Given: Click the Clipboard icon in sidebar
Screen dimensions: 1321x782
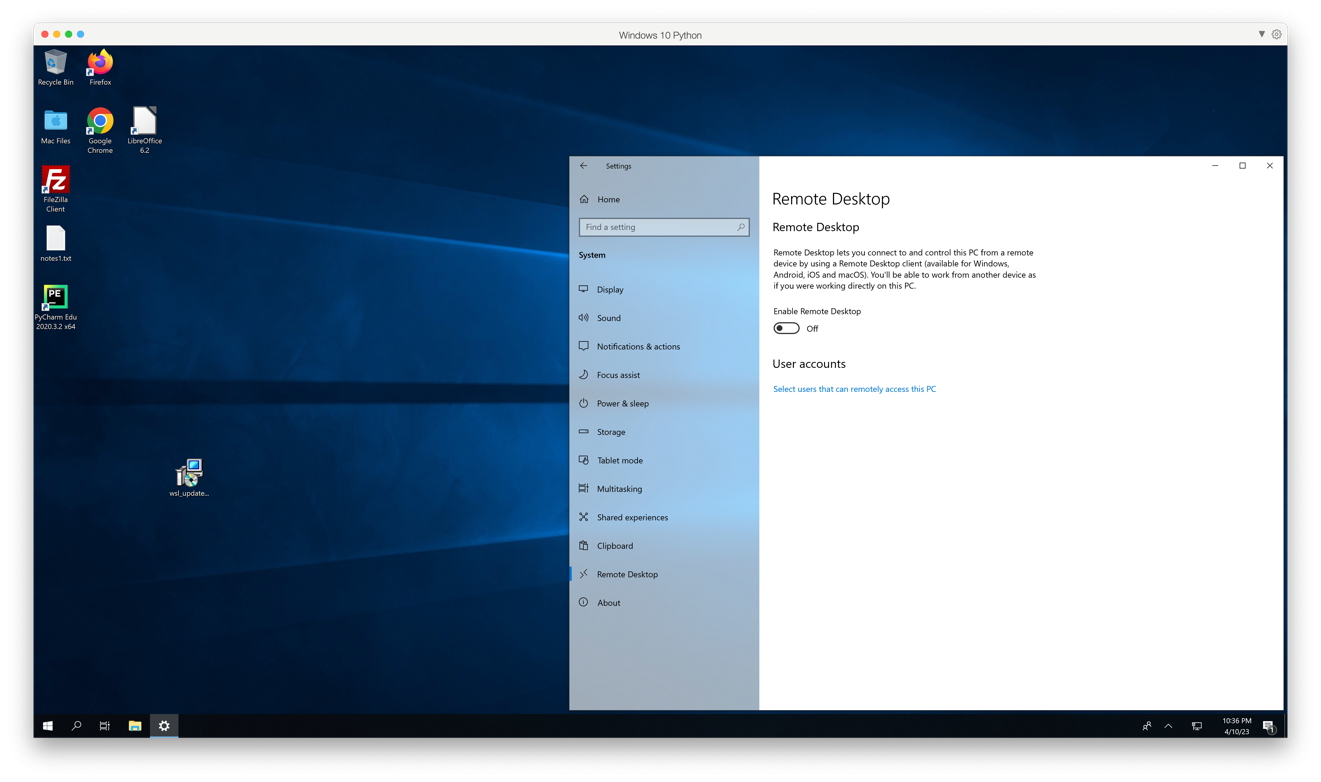Looking at the screenshot, I should click(584, 546).
